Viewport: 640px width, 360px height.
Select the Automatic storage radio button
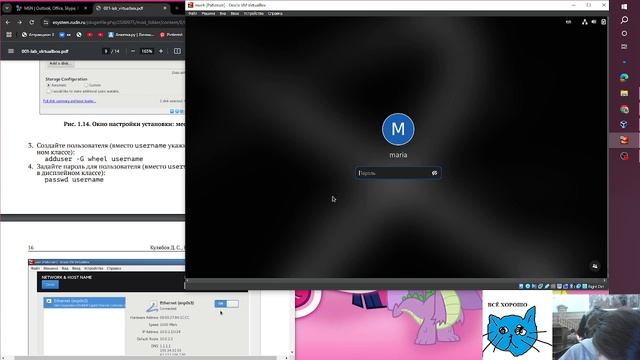48,85
